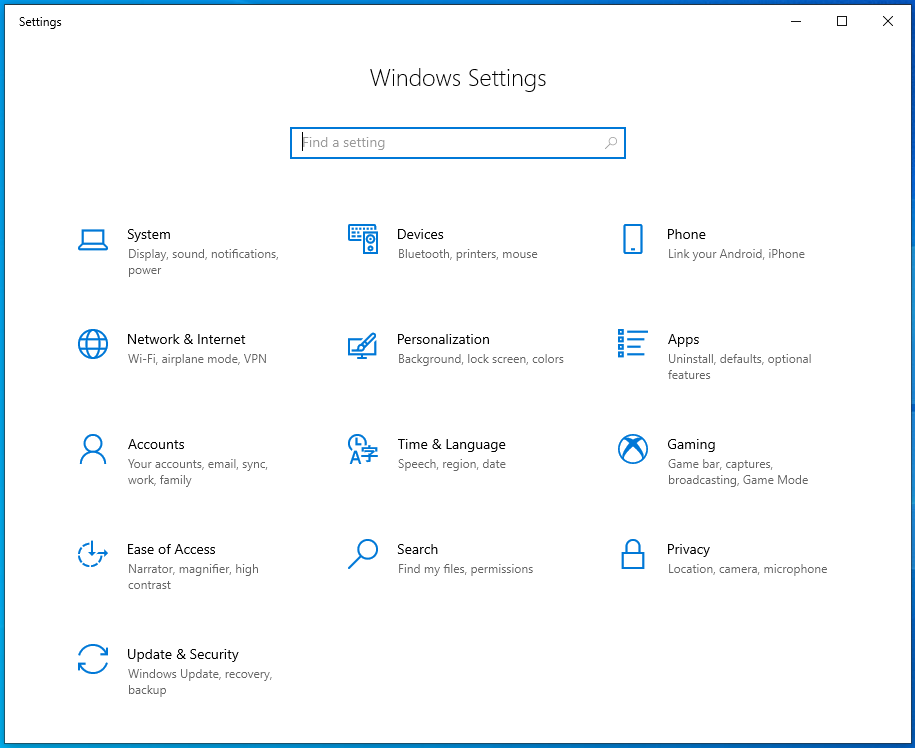Click the Windows Settings page title

[458, 78]
